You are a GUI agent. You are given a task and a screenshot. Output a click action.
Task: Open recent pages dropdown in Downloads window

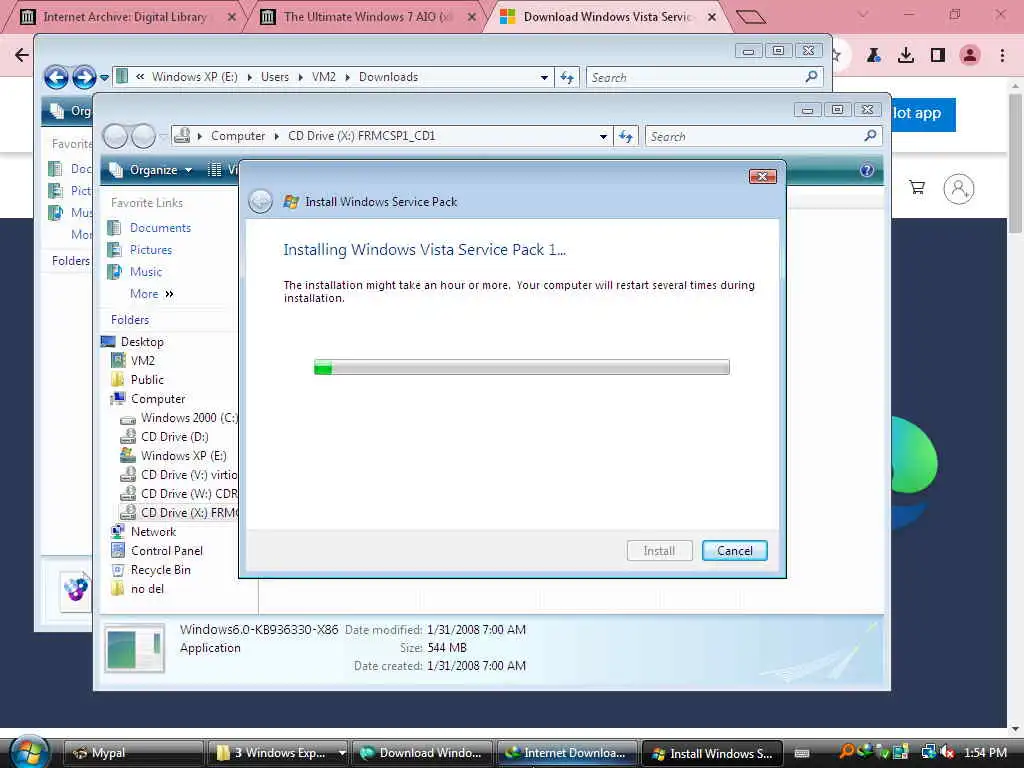(x=104, y=78)
